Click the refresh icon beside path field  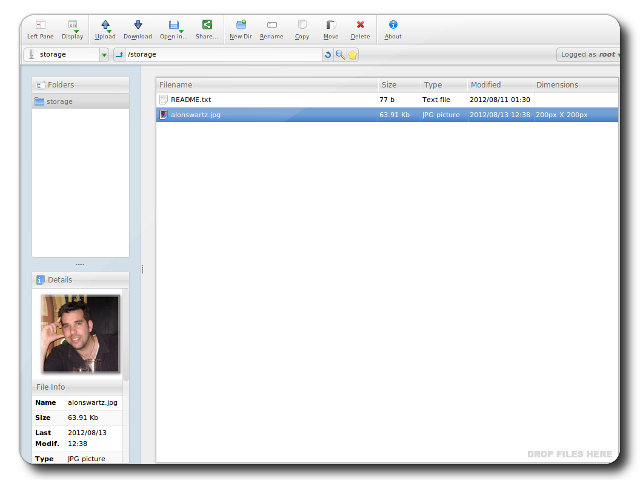[x=328, y=55]
